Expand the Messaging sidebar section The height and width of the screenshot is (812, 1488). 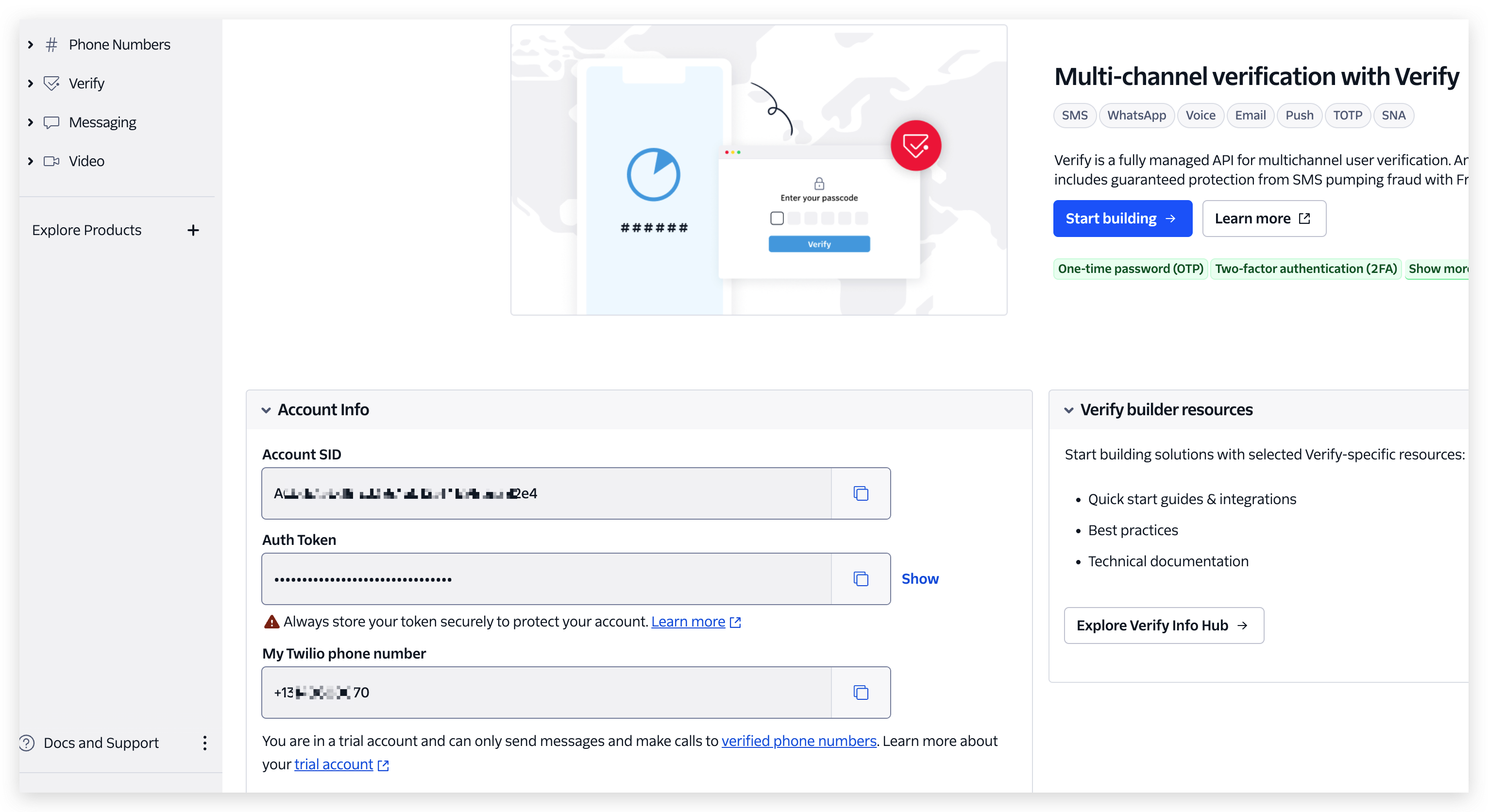pos(31,122)
